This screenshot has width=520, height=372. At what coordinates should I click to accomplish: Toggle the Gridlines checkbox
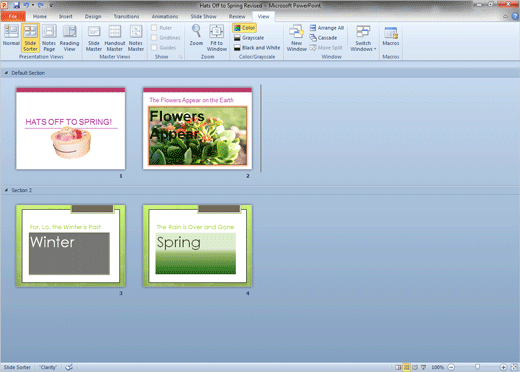pyautogui.click(x=154, y=38)
